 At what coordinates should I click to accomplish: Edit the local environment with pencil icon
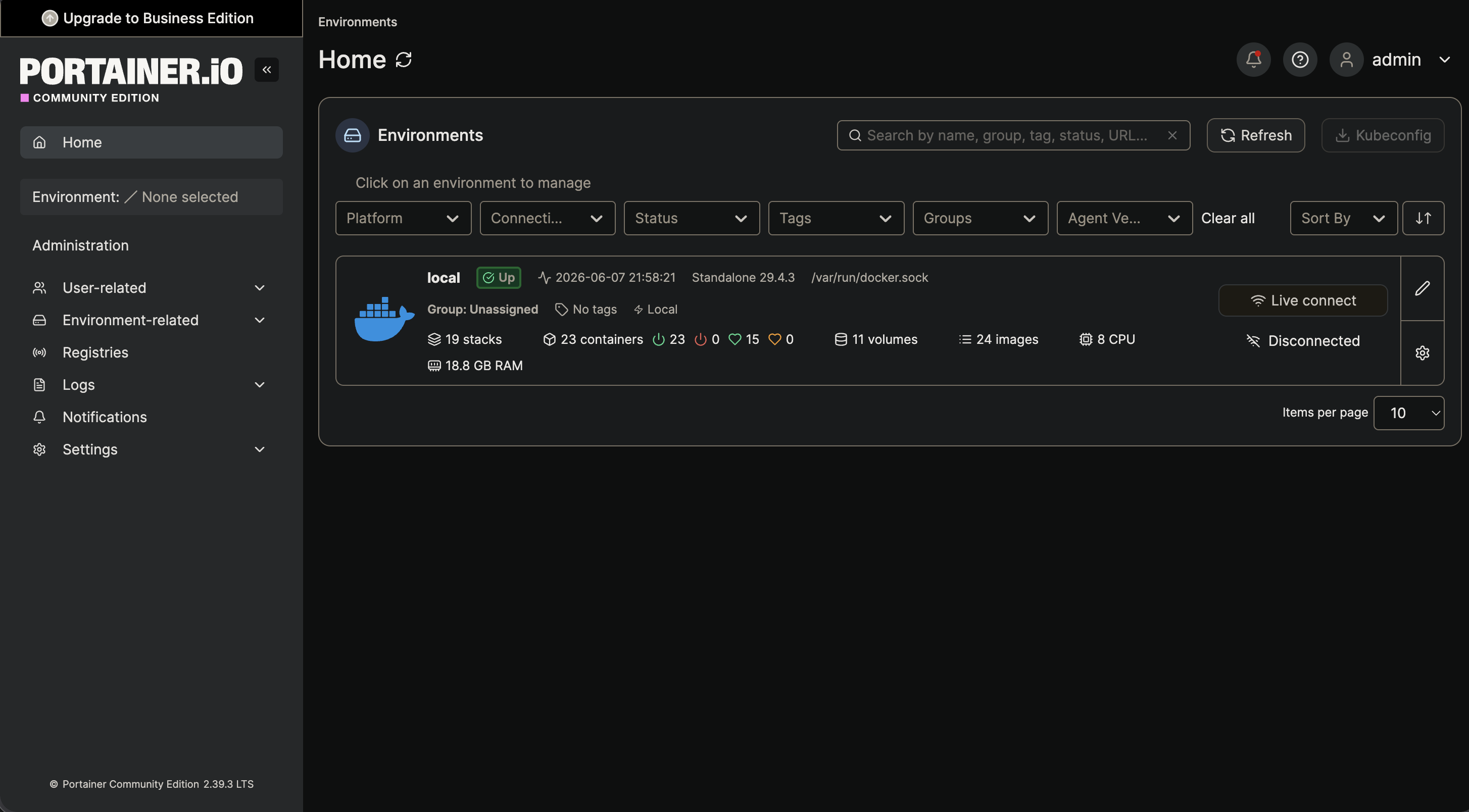point(1422,288)
